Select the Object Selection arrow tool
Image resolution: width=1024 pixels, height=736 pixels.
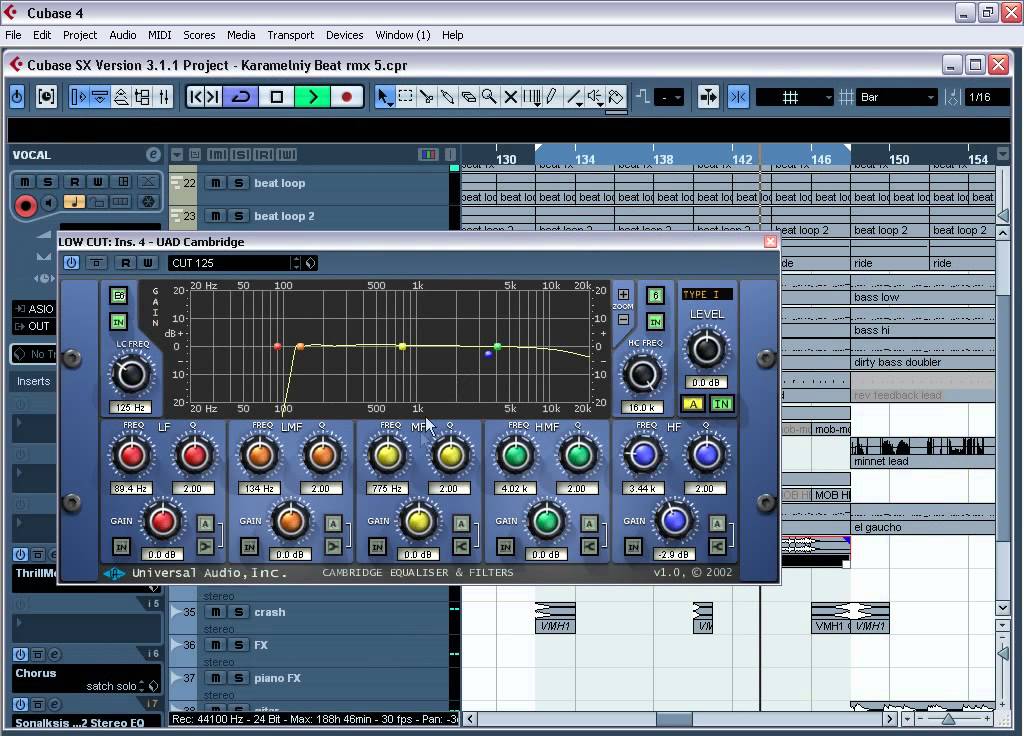[x=385, y=97]
